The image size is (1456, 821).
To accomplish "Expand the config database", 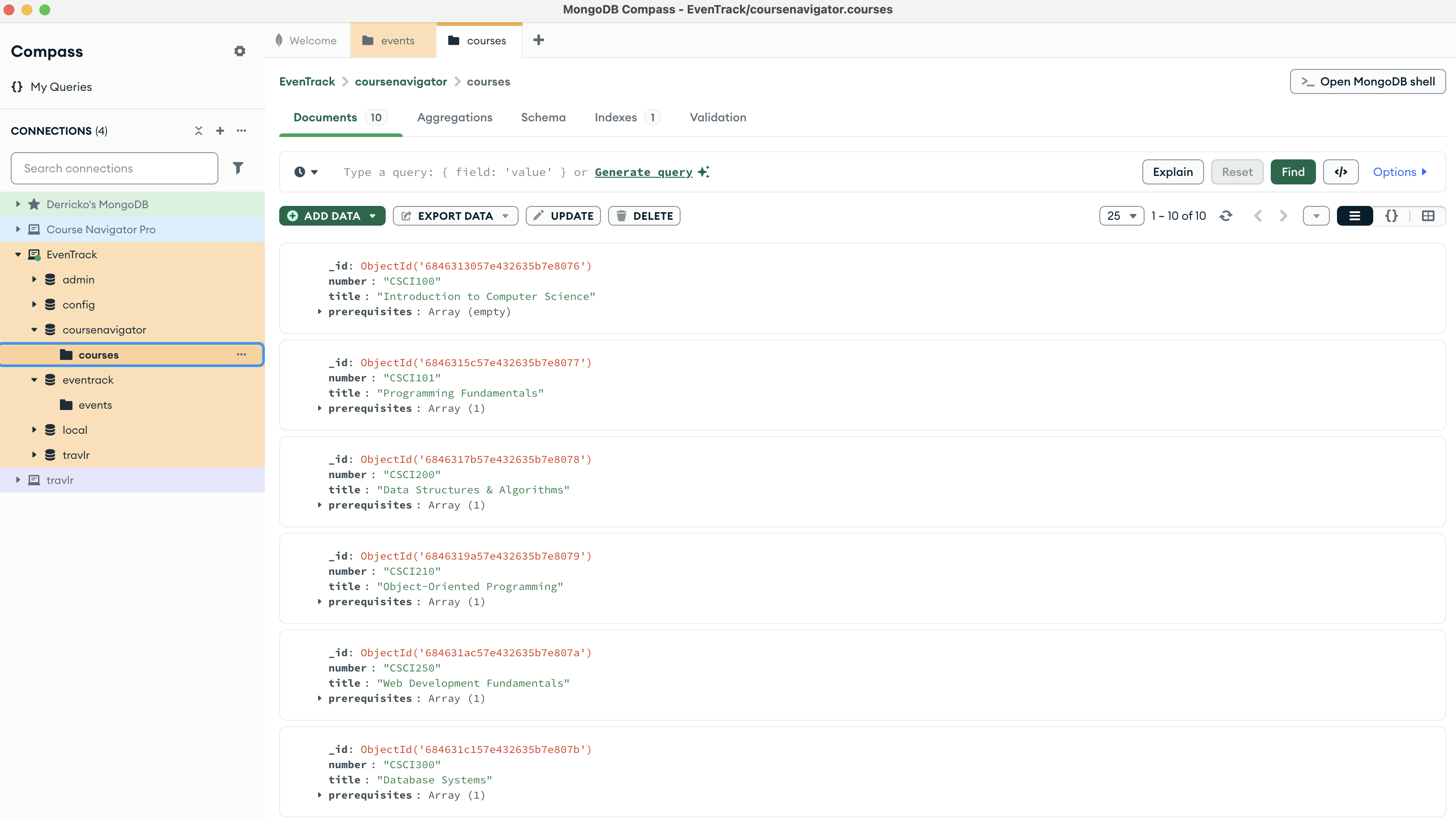I will [34, 304].
